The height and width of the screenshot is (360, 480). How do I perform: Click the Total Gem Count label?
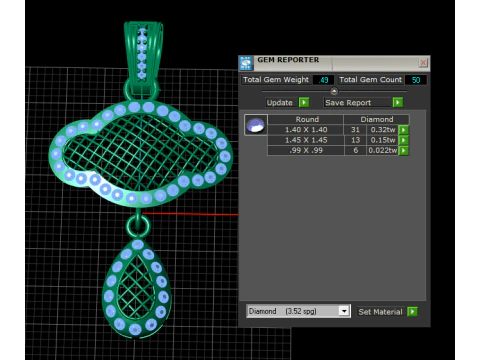point(370,80)
